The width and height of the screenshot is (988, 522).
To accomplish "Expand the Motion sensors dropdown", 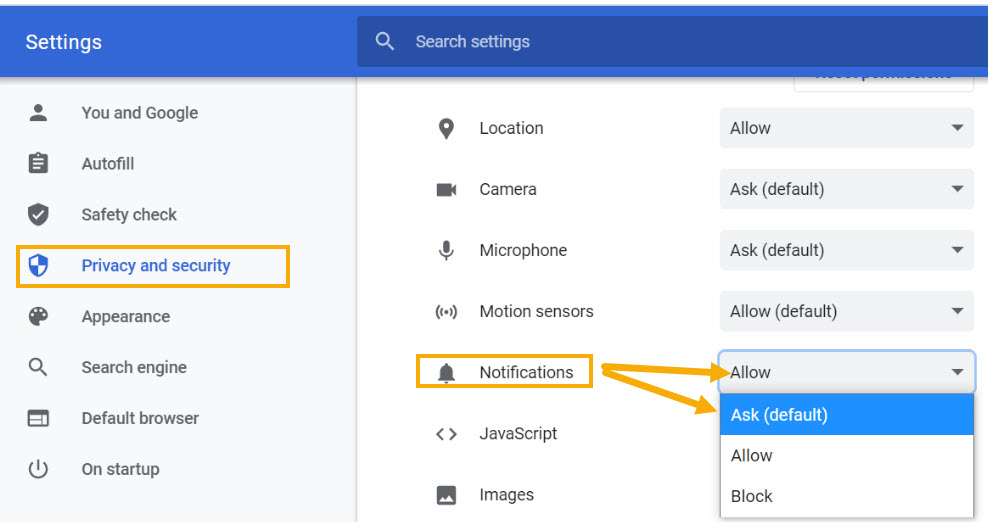I will [846, 311].
